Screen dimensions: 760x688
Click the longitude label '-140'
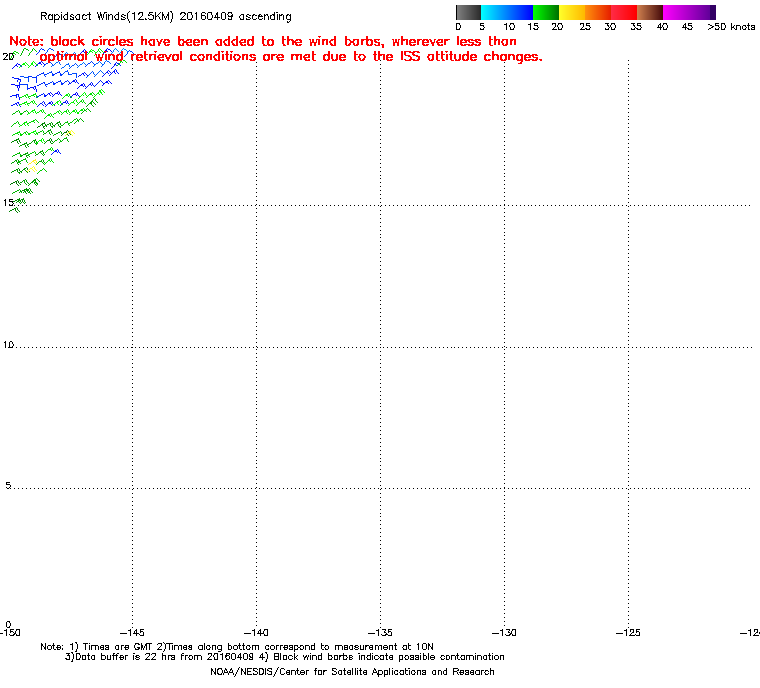256,632
